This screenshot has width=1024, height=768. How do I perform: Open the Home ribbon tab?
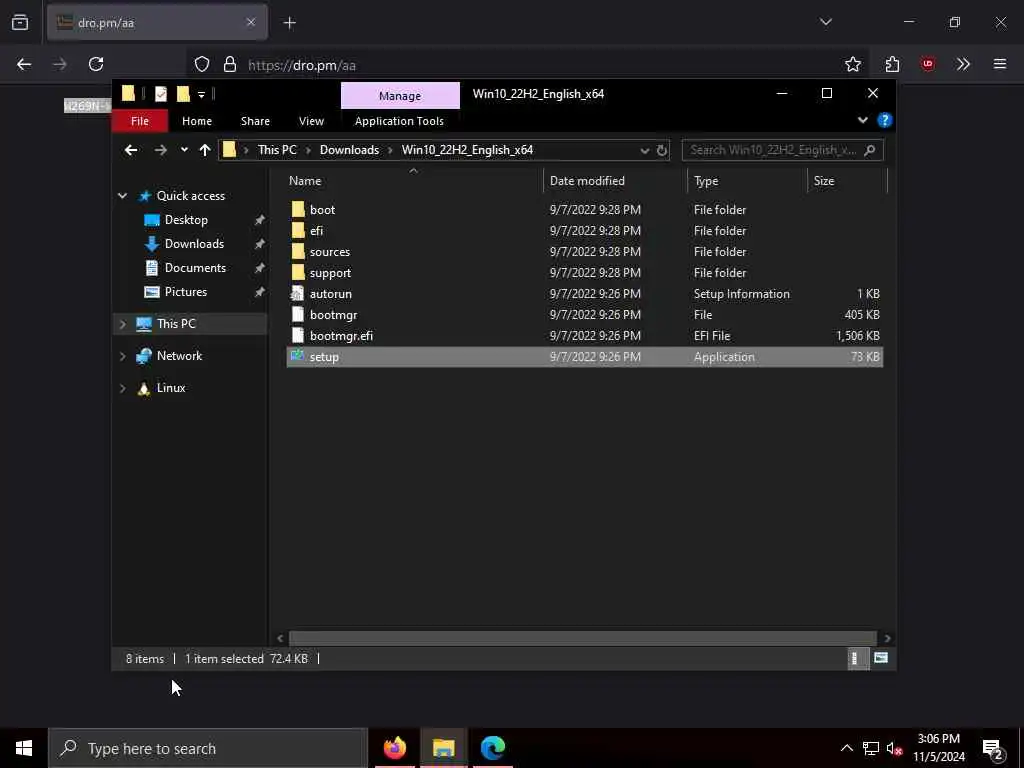point(197,121)
